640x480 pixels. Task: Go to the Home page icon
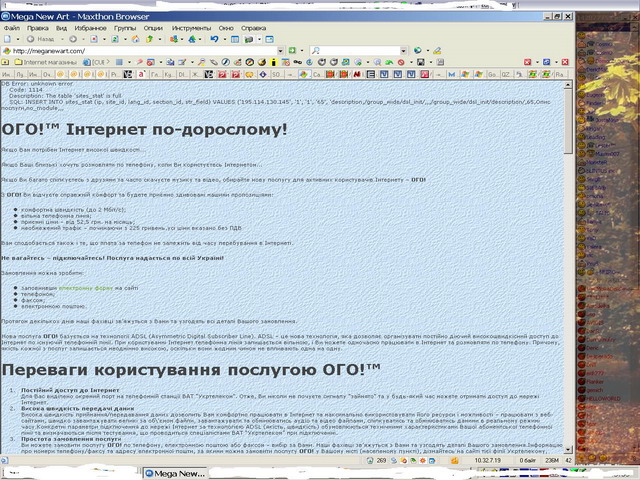[136, 39]
